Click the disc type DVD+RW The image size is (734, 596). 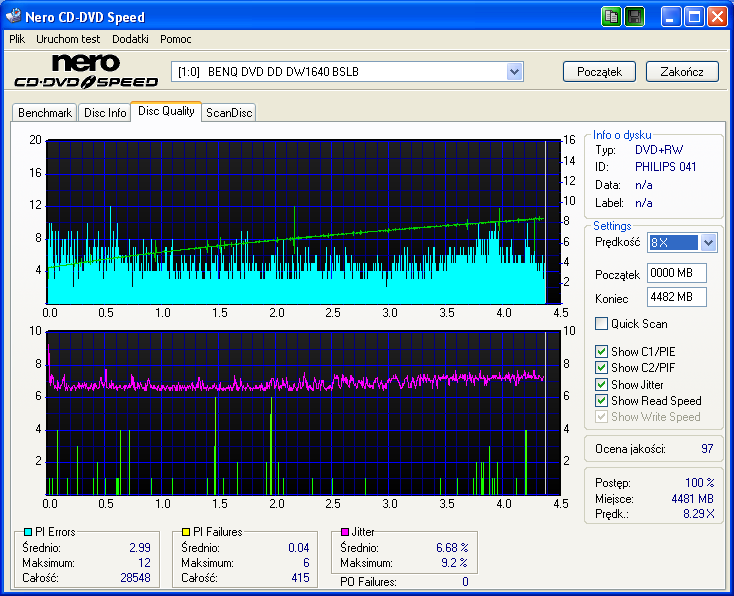pyautogui.click(x=659, y=150)
